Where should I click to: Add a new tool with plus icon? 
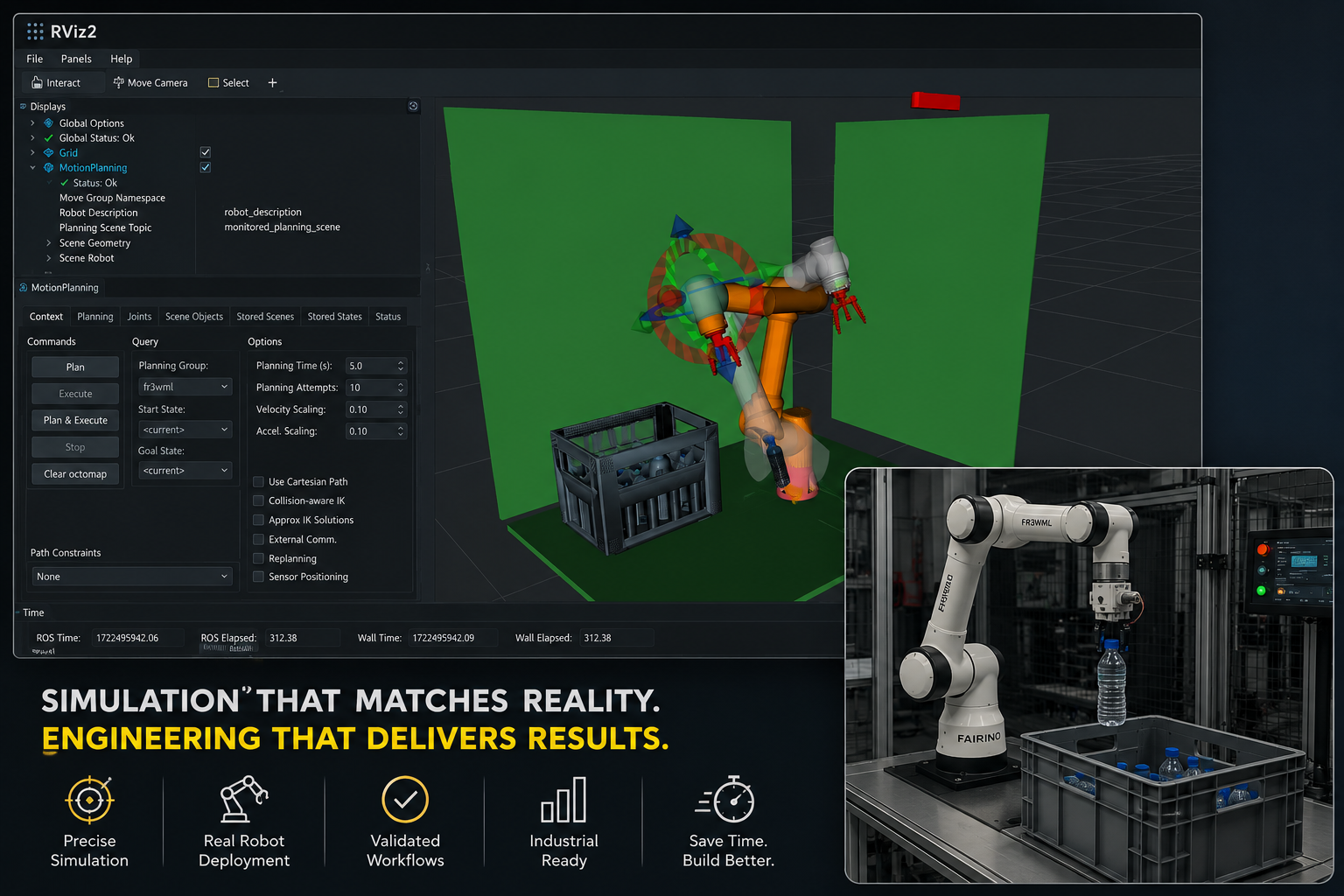click(x=272, y=83)
